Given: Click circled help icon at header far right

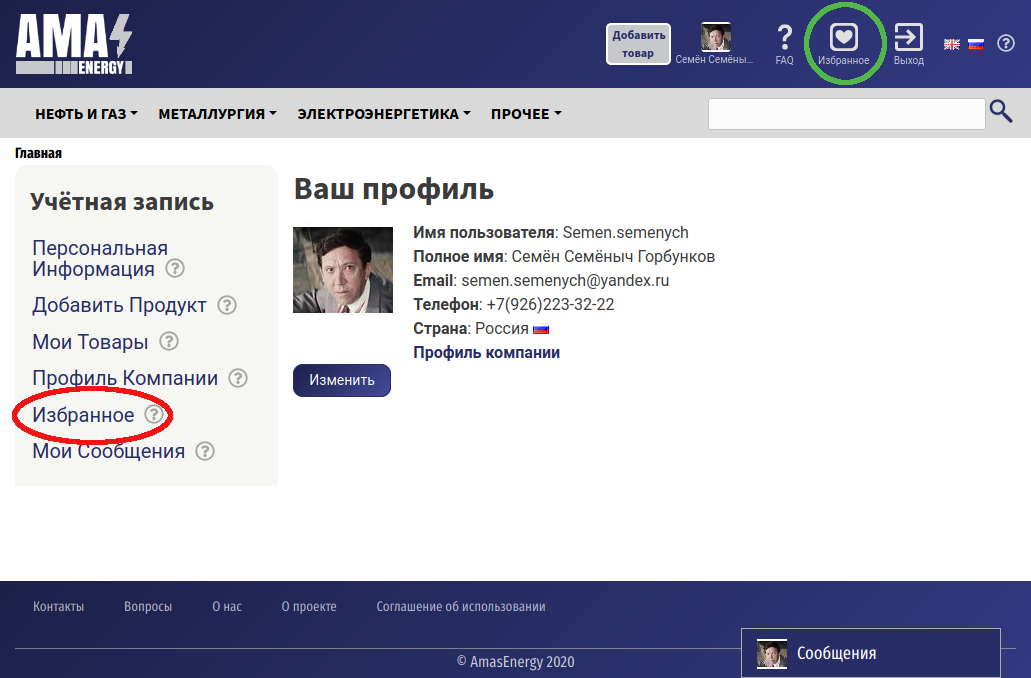Looking at the screenshot, I should pos(1006,44).
